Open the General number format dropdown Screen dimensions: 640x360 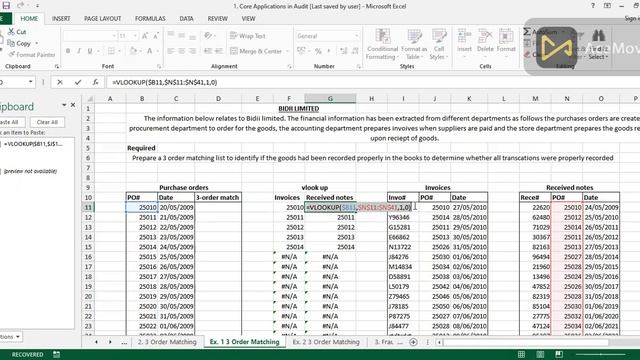click(x=356, y=36)
